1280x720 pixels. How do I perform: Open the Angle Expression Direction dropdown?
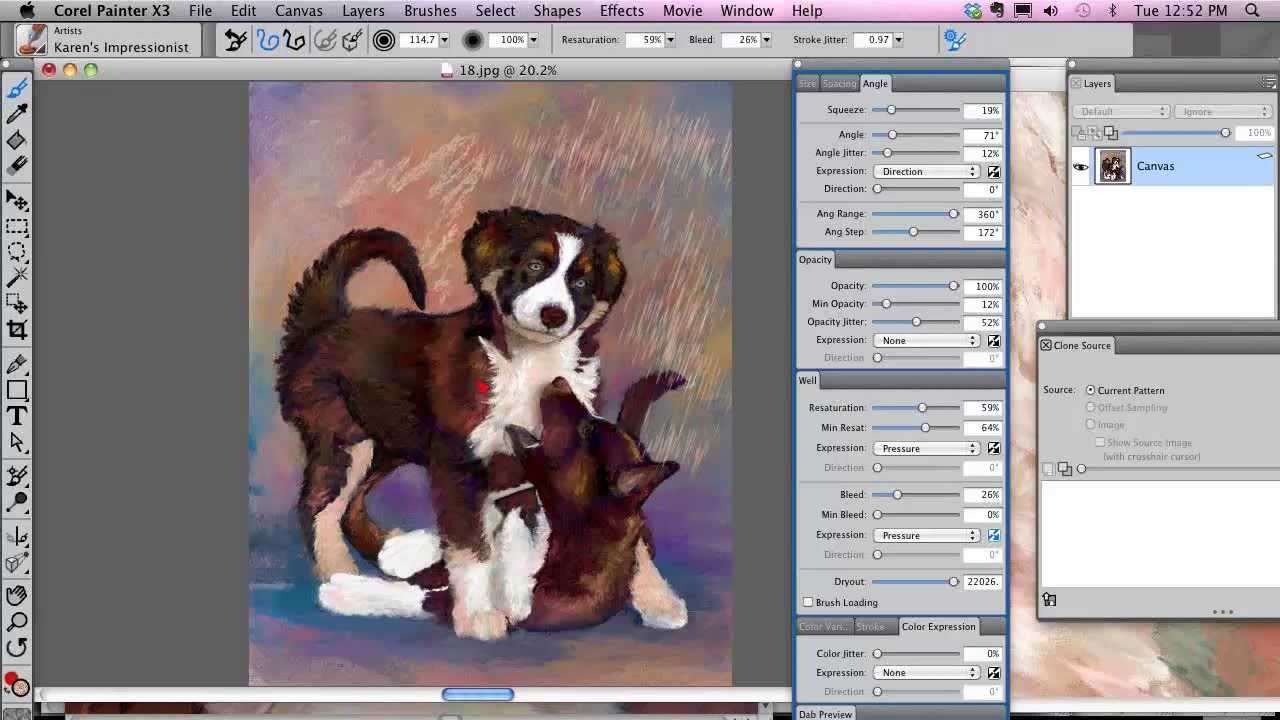[x=926, y=172]
